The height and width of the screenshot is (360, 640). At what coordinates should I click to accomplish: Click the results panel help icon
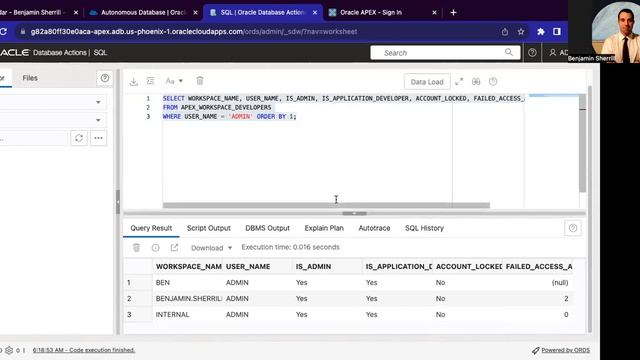click(573, 228)
